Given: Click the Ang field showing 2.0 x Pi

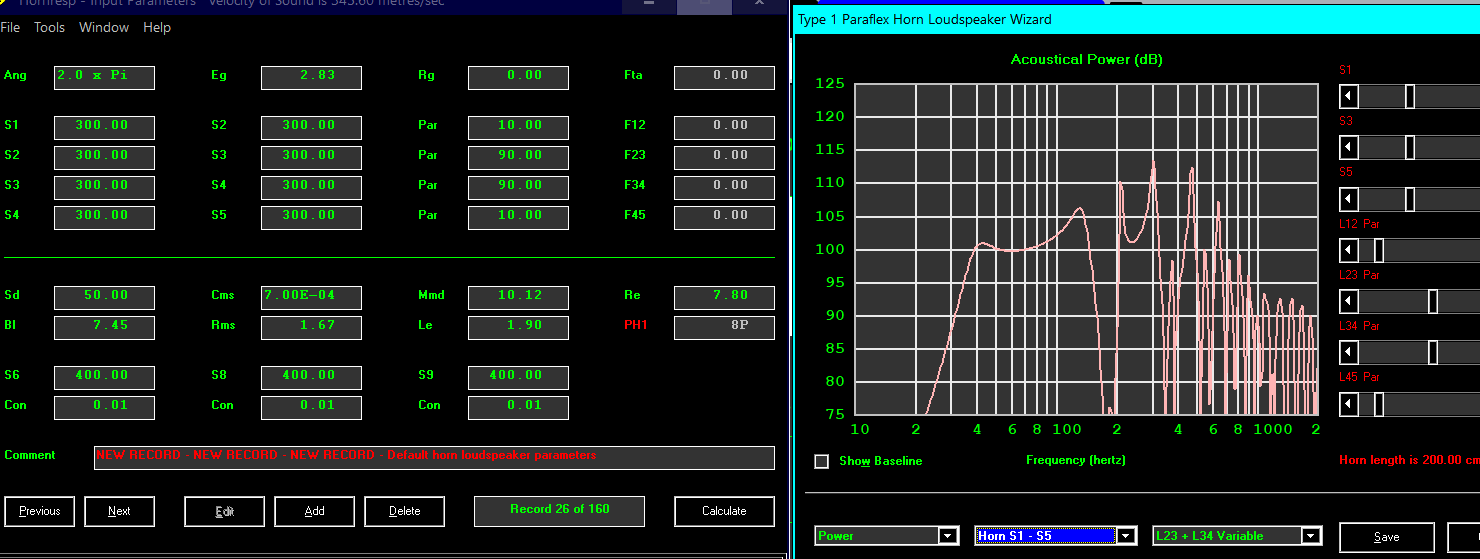Looking at the screenshot, I should point(104,77).
